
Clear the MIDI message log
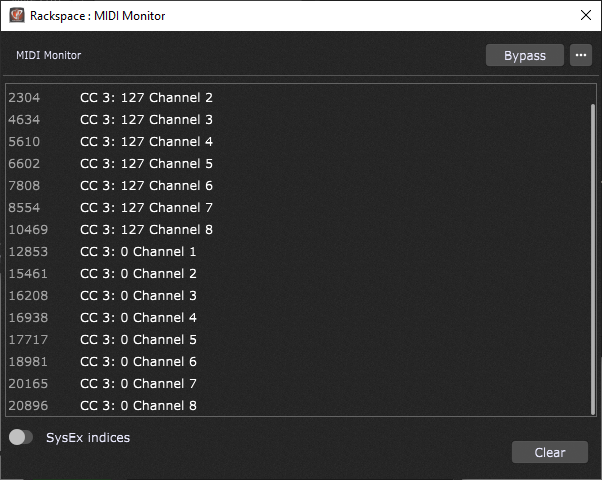click(x=549, y=452)
